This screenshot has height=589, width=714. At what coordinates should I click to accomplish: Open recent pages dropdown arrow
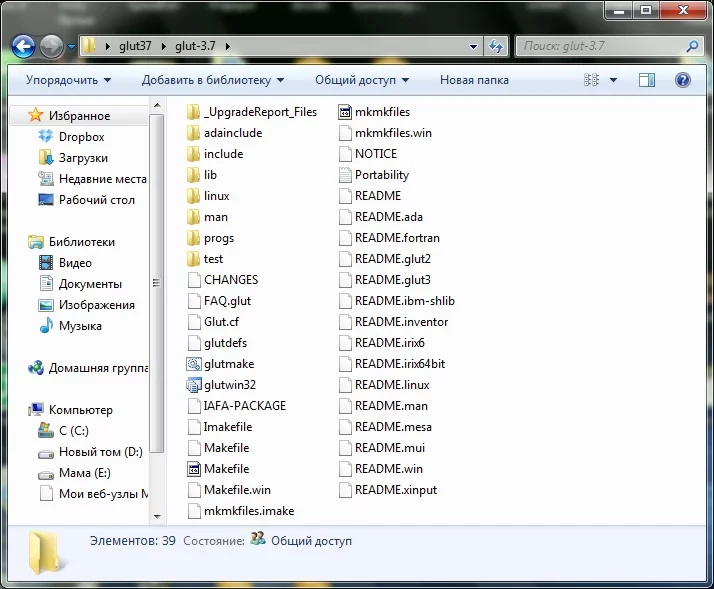tap(71, 46)
